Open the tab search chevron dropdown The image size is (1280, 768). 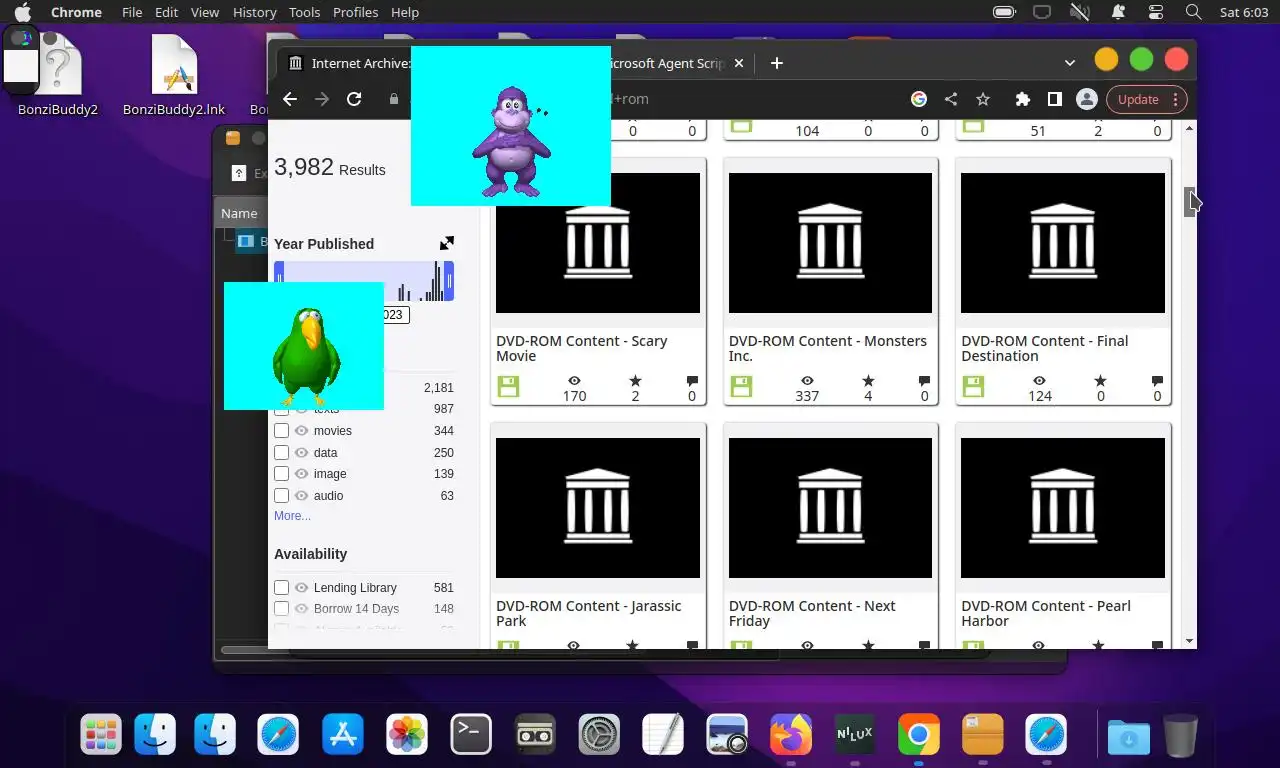[x=1069, y=63]
